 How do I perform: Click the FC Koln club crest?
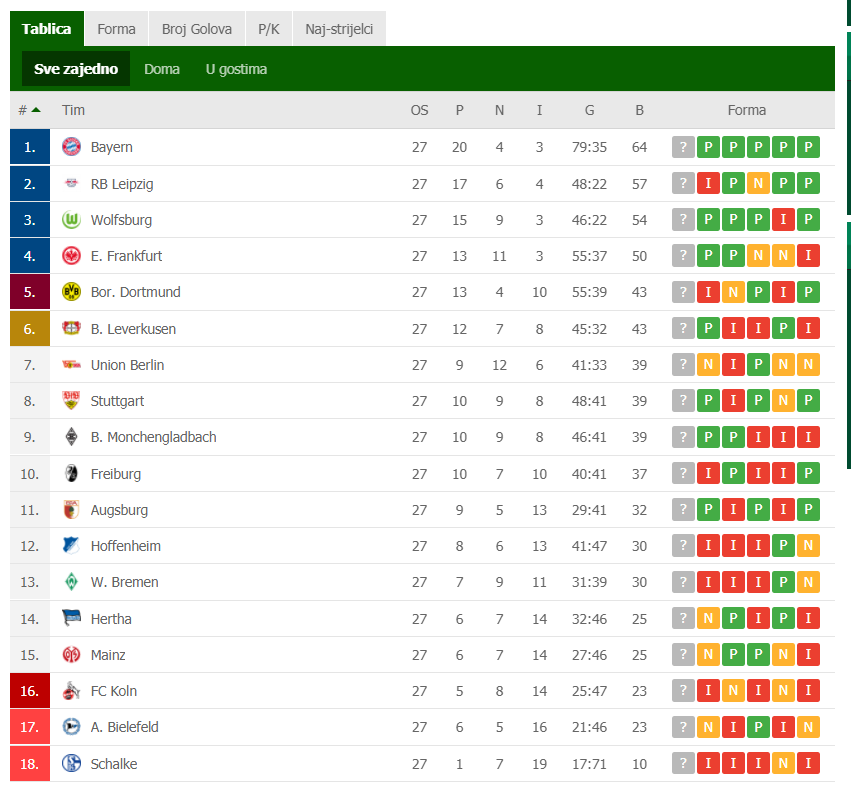pyautogui.click(x=71, y=691)
